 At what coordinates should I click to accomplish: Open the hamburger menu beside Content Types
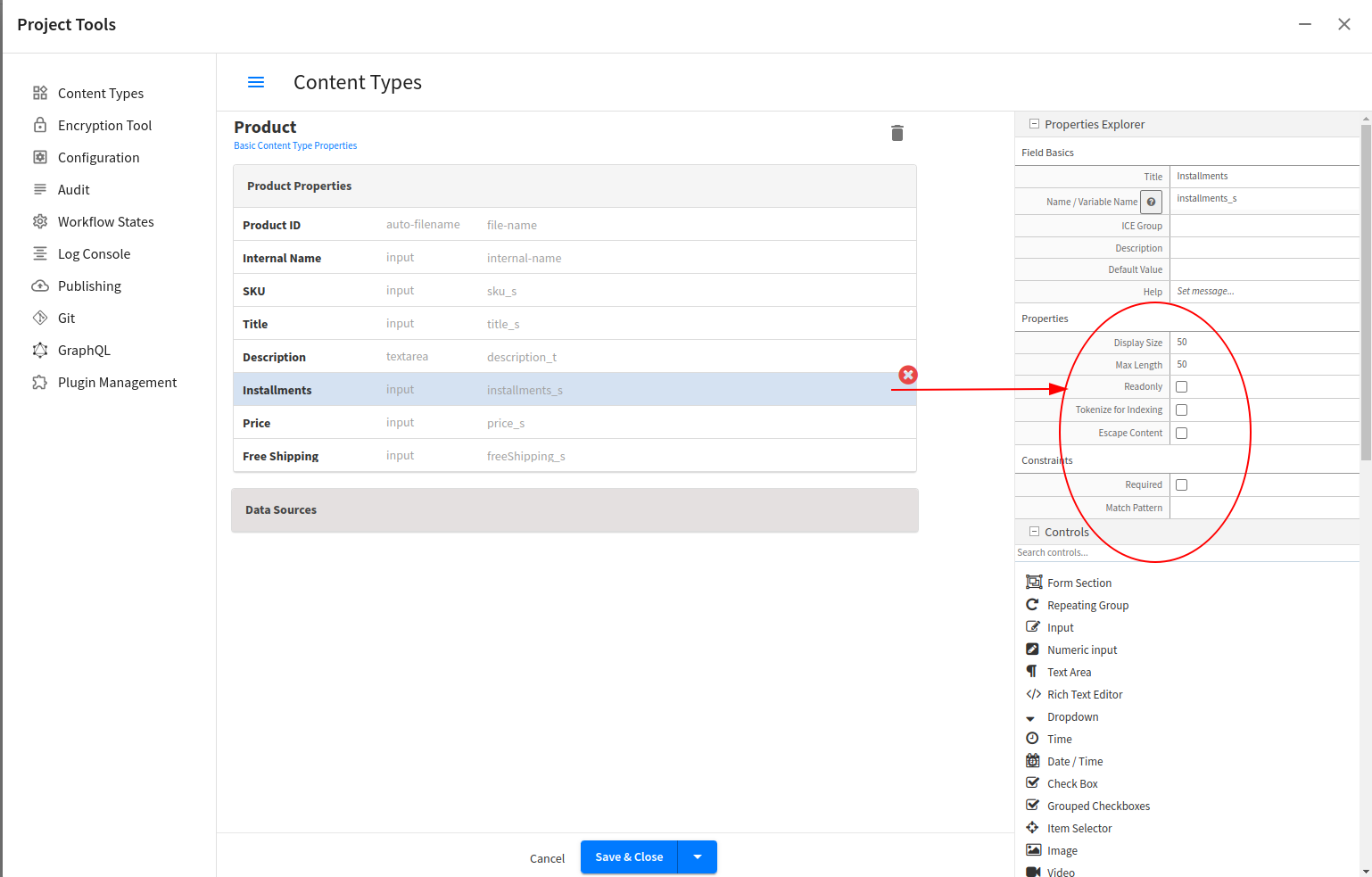[x=256, y=82]
